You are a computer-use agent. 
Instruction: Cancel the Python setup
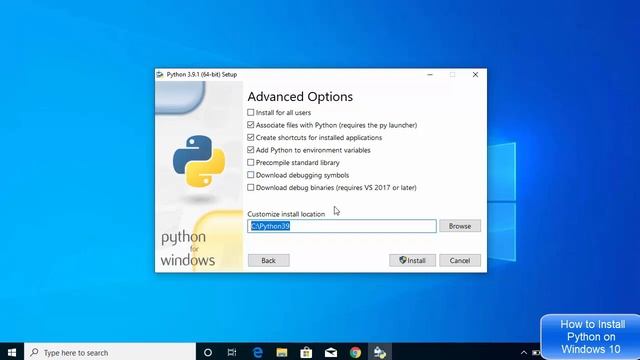[460, 260]
